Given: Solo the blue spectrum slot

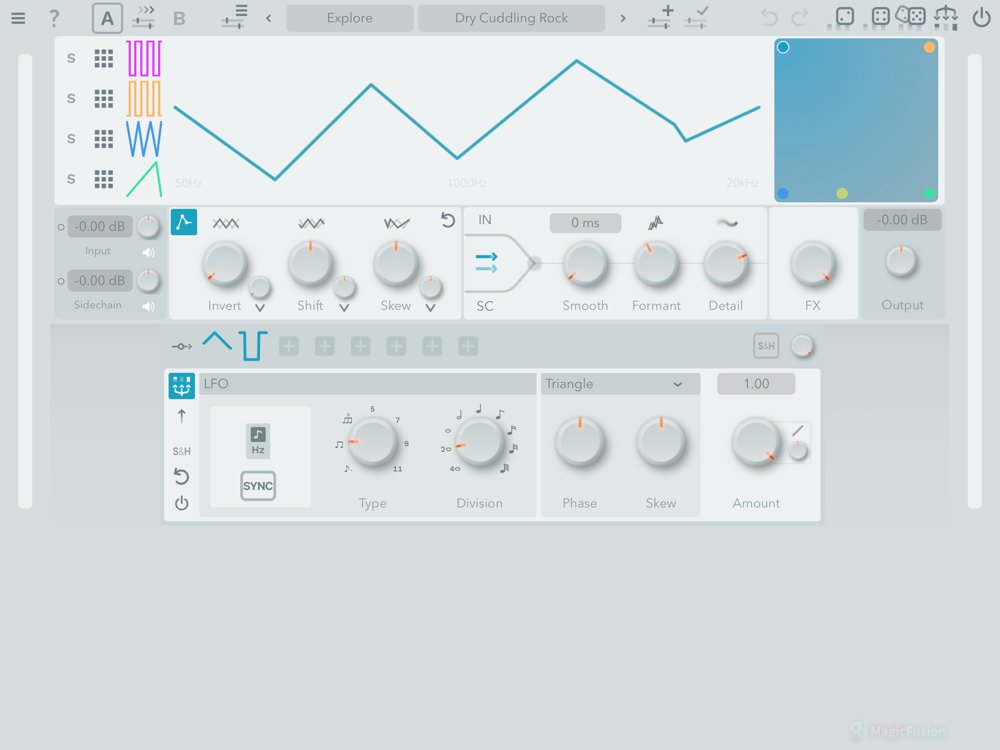Looking at the screenshot, I should coord(71,139).
